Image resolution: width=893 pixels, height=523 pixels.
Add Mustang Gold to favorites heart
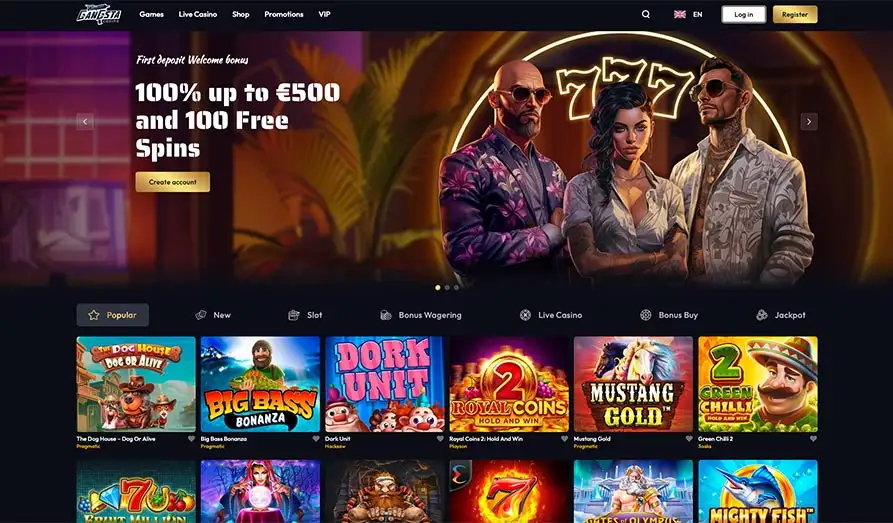pyautogui.click(x=689, y=439)
